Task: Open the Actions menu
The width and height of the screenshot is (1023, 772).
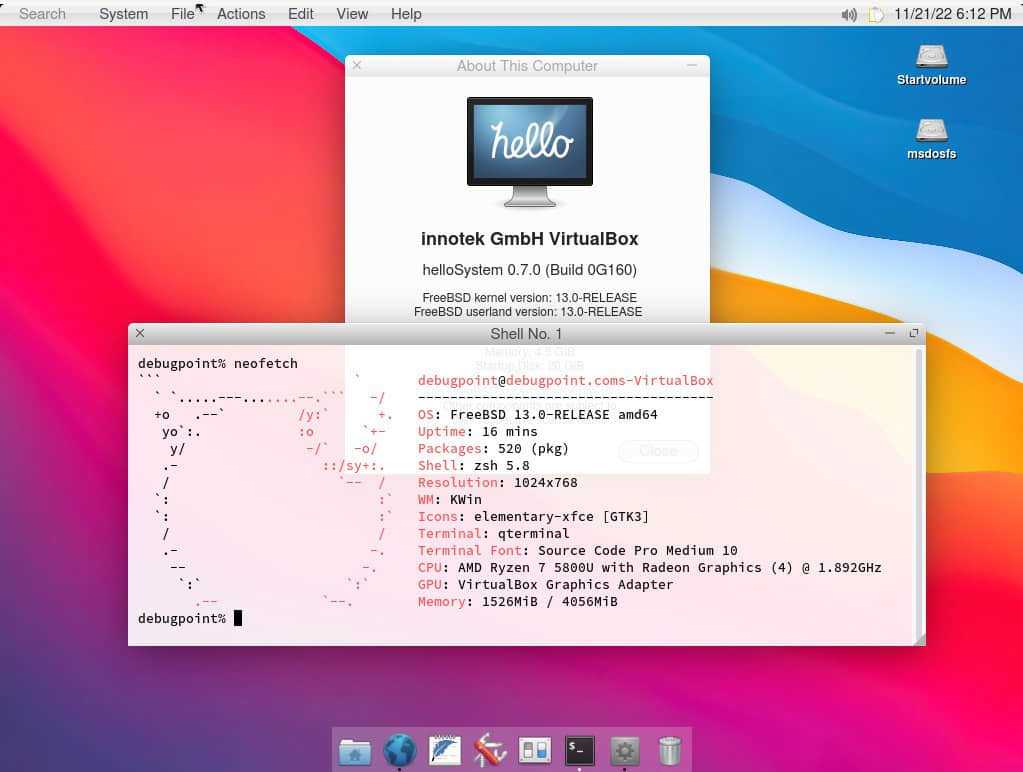Action: coord(240,13)
